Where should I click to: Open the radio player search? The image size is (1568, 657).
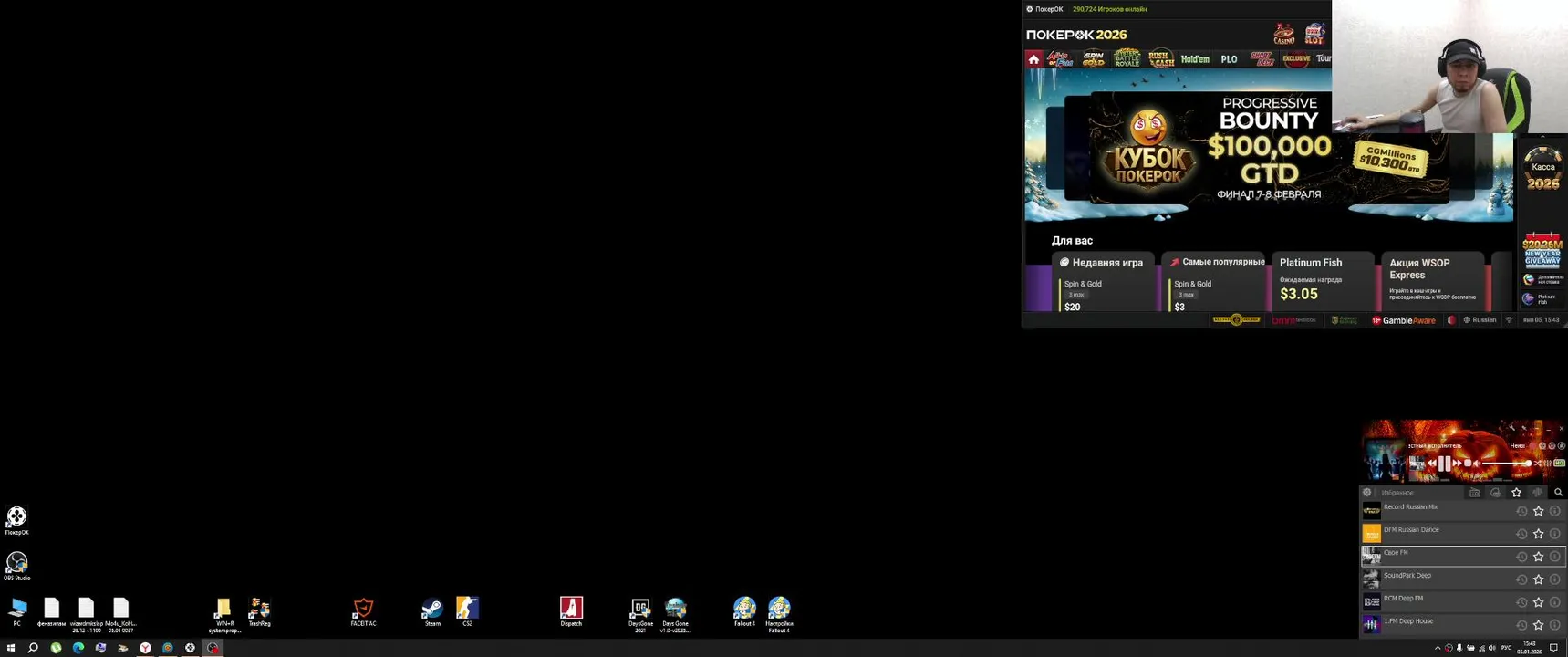pyautogui.click(x=1558, y=493)
